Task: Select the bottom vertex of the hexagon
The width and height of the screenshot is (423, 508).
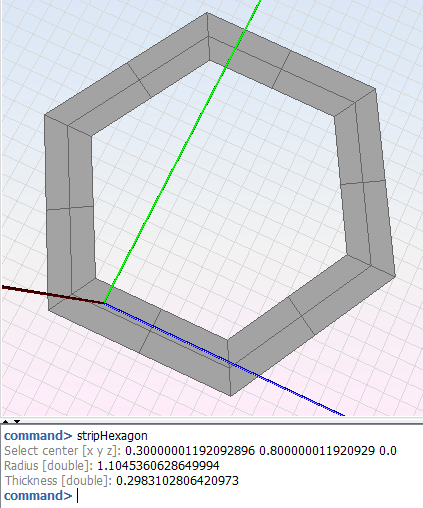Action: point(230,396)
